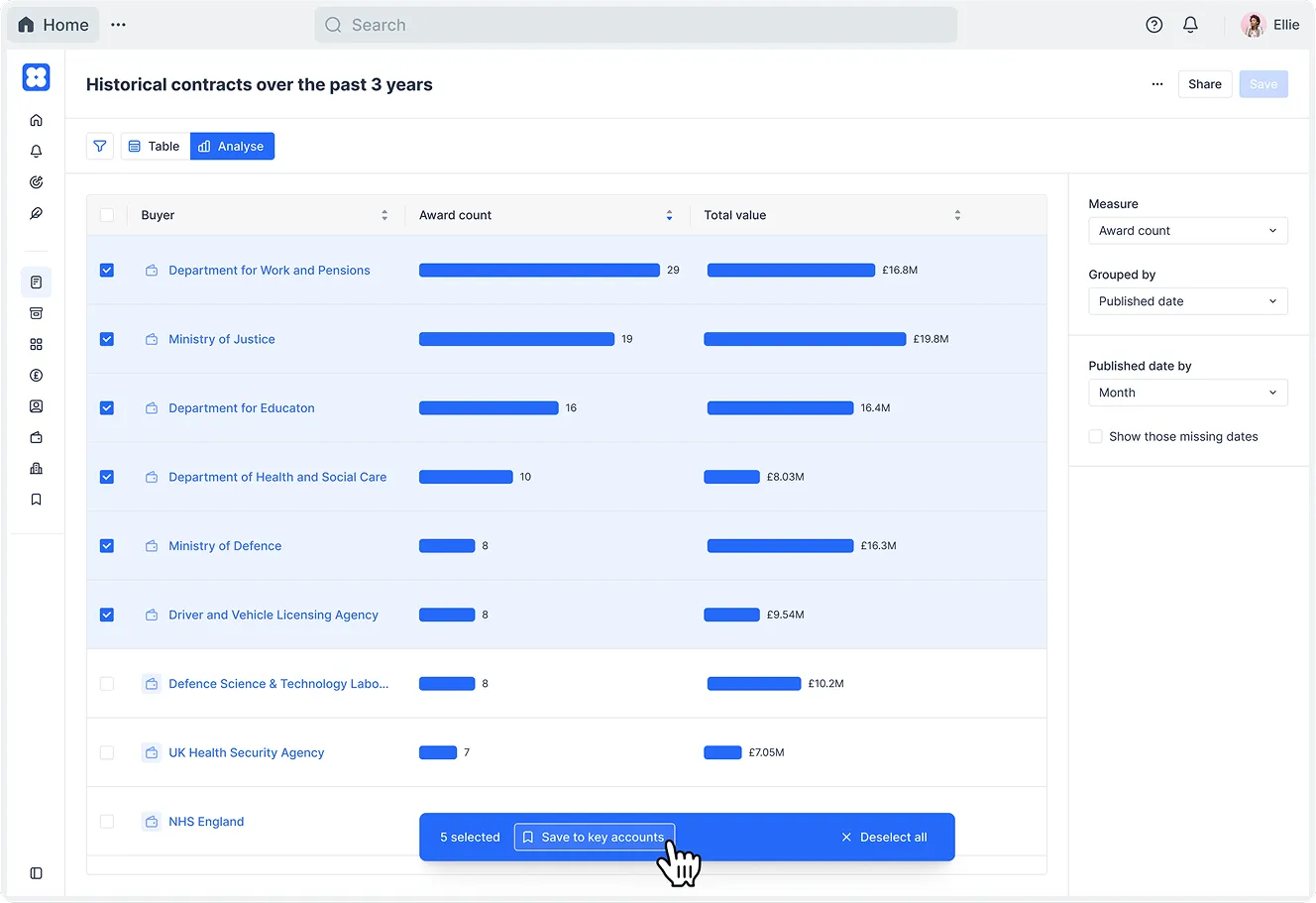The width and height of the screenshot is (1316, 903).
Task: Click the Search field in top bar
Action: click(636, 25)
